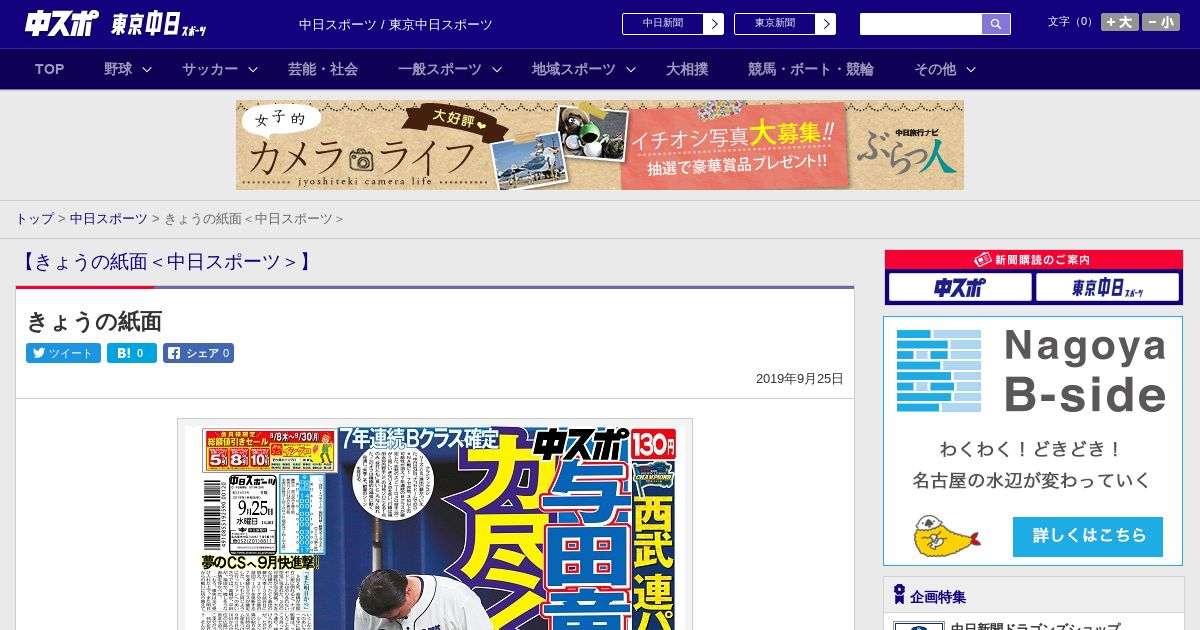Open 地域スポーツ navigation menu

coord(574,69)
